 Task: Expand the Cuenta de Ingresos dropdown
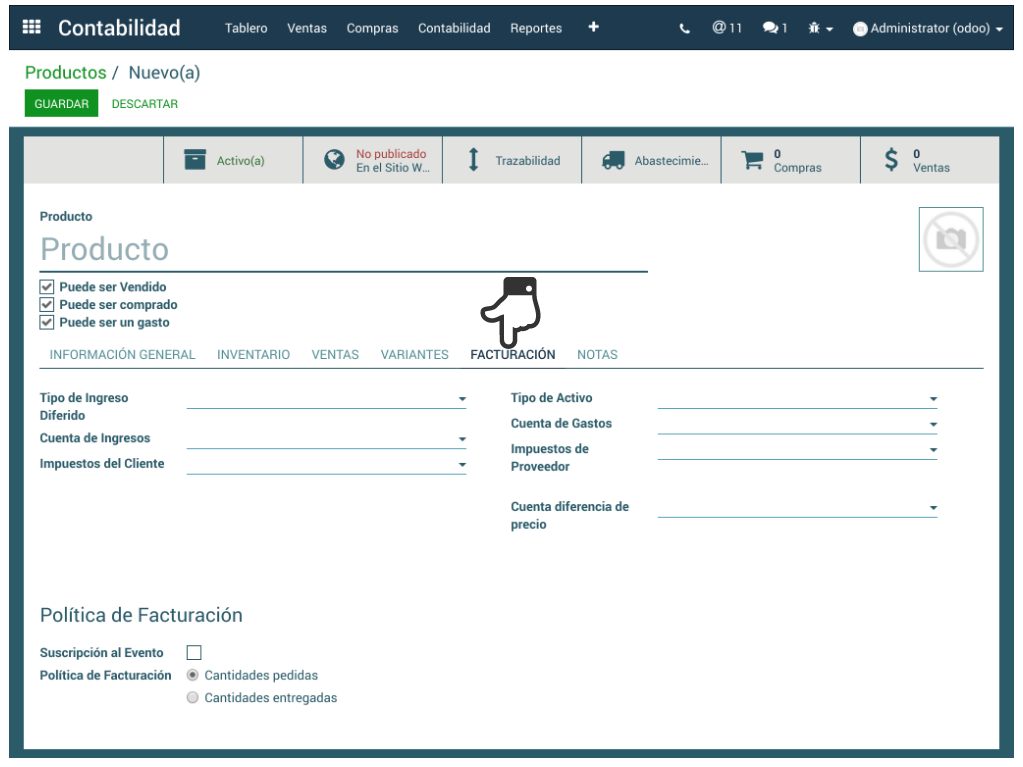click(462, 439)
